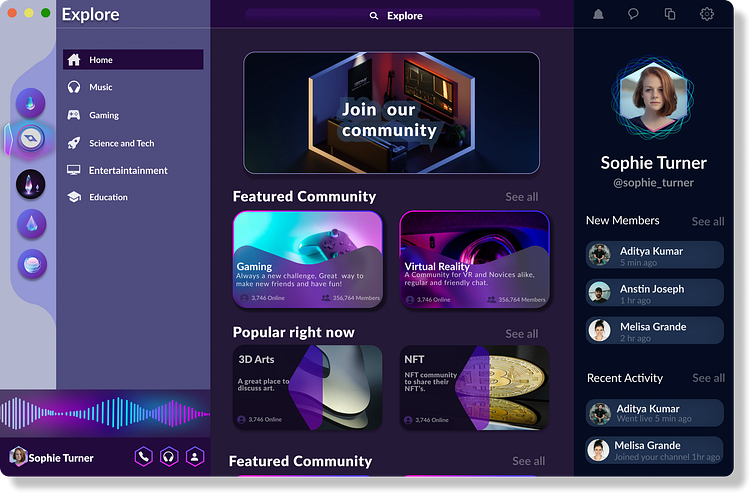Click Aditya Kumar's avatar in Recent Activity

click(599, 413)
